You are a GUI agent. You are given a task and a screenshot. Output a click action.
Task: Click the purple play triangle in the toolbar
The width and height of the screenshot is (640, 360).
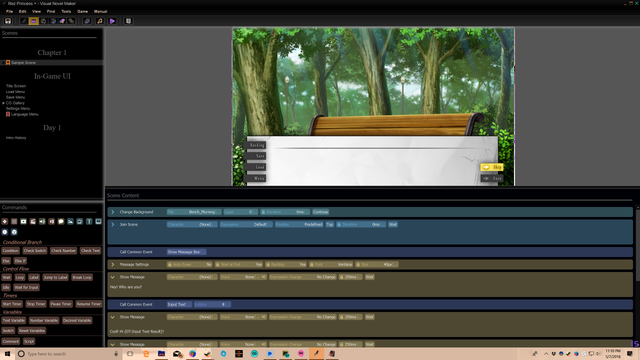pos(112,21)
